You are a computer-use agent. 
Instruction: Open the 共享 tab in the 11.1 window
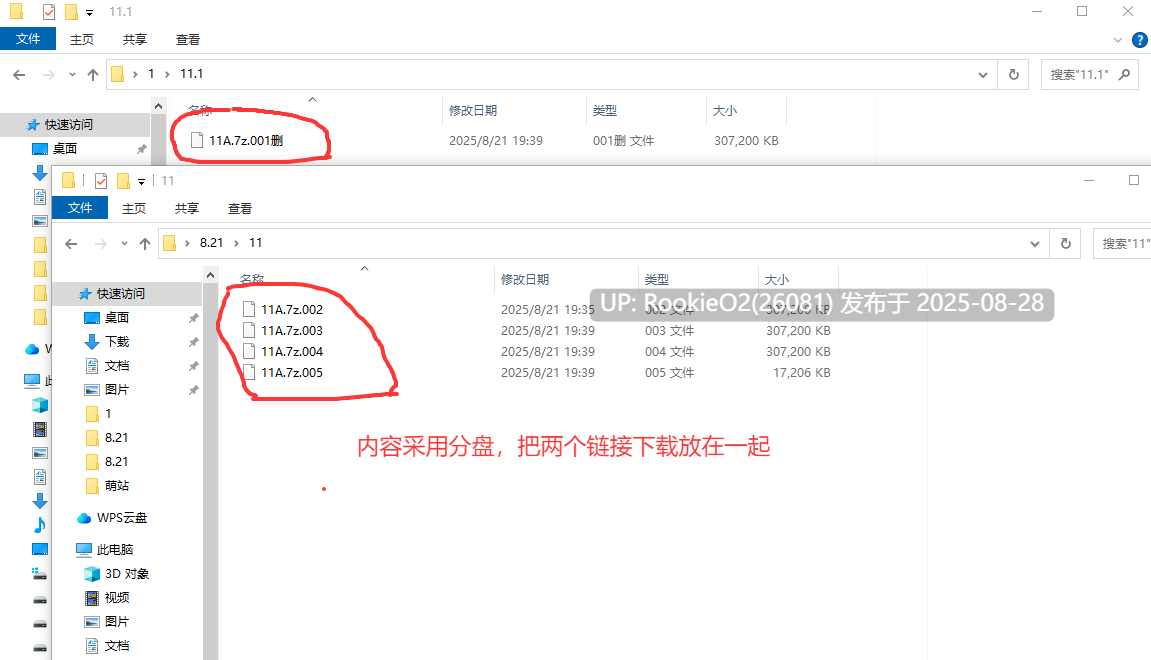(x=134, y=40)
